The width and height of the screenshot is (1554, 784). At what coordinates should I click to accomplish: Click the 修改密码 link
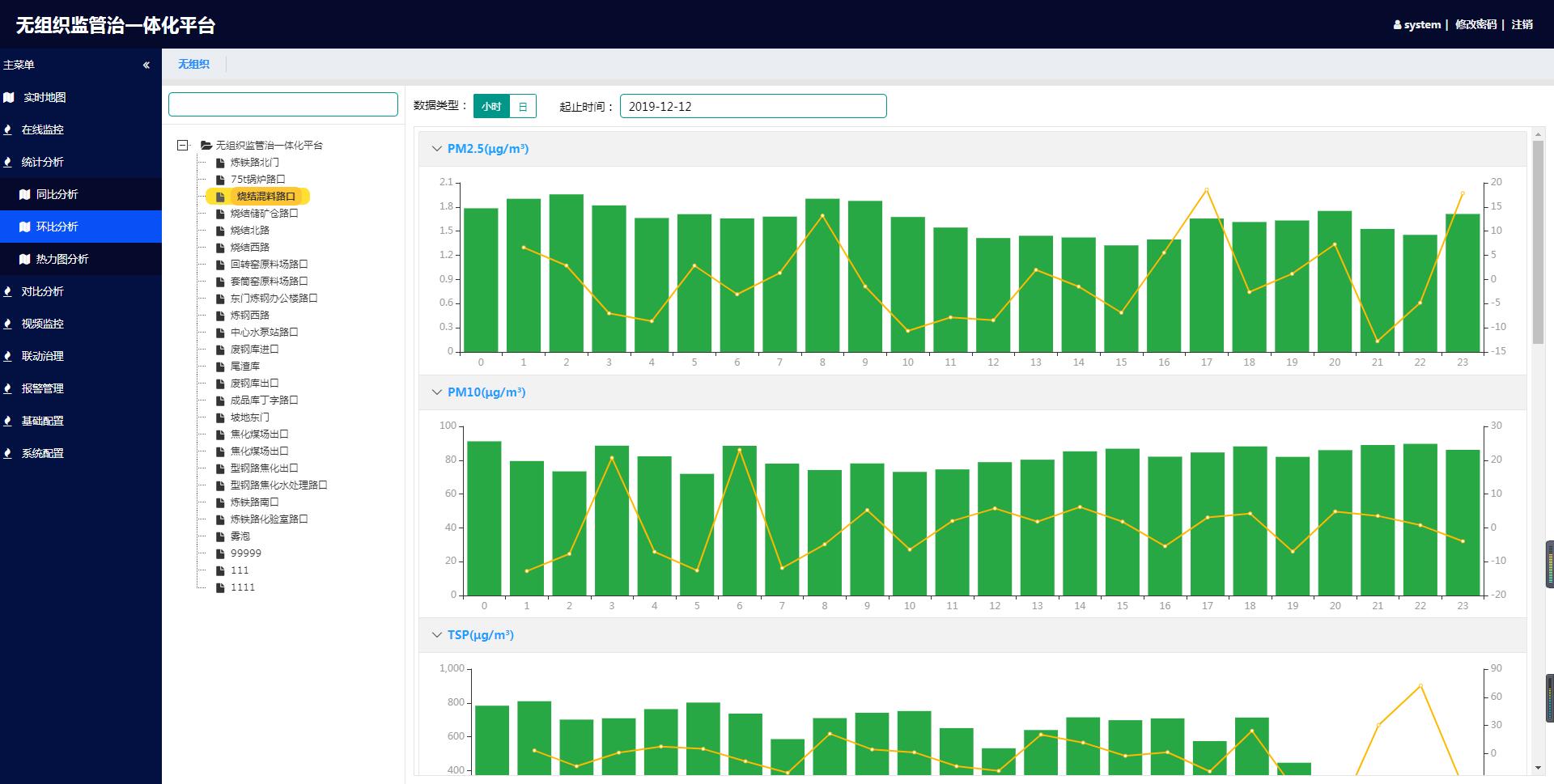[1475, 24]
